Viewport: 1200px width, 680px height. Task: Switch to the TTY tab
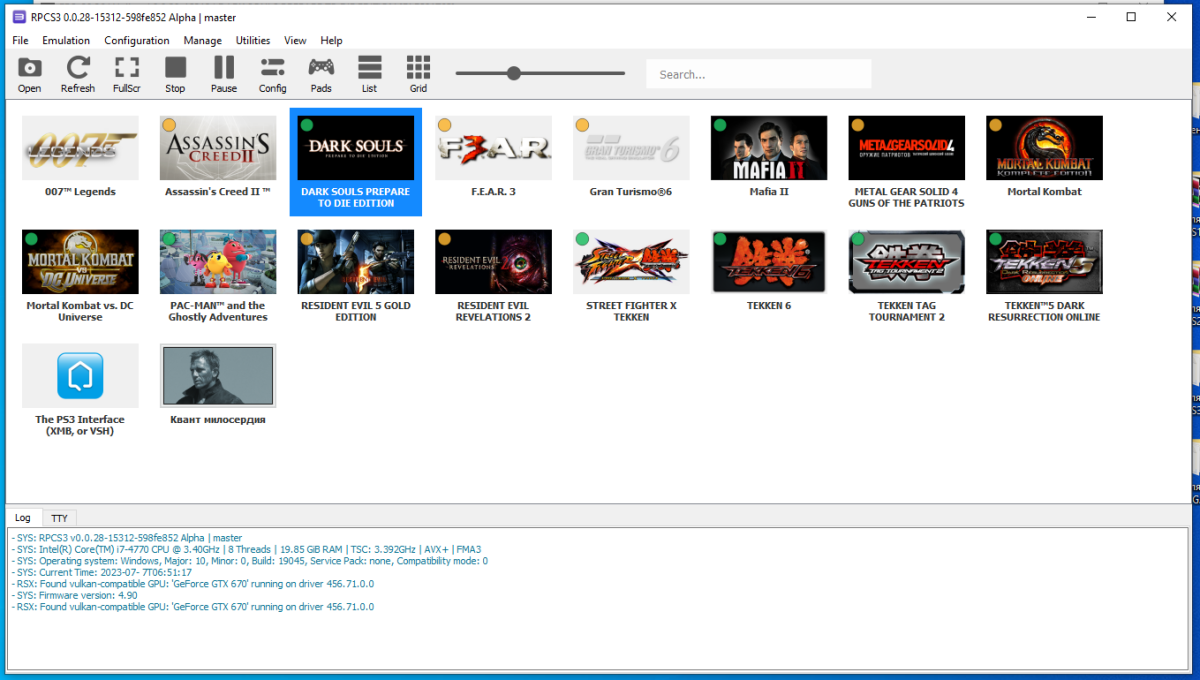coord(60,518)
